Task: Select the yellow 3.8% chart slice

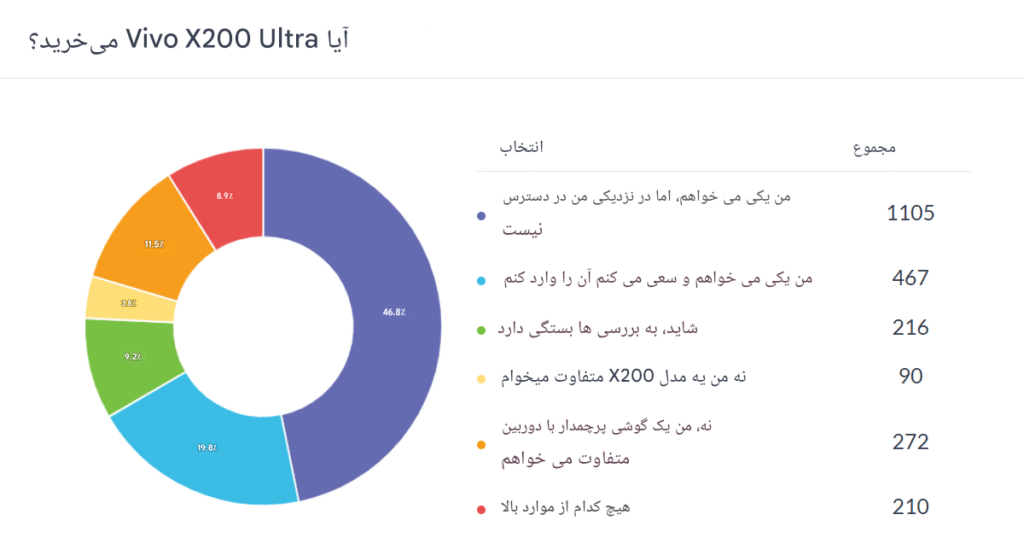Action: pos(127,302)
